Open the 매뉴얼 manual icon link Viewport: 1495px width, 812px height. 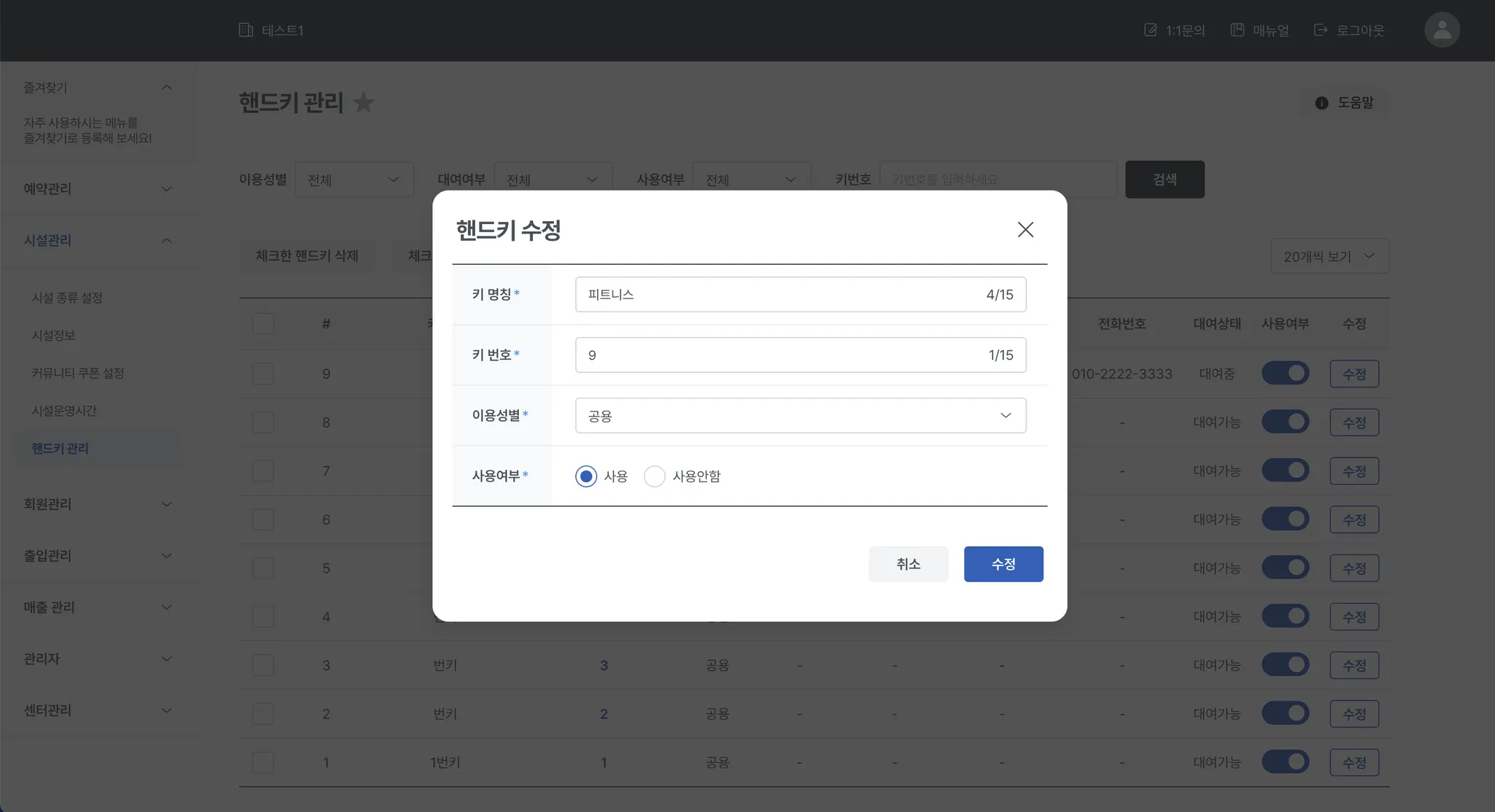pyautogui.click(x=1237, y=30)
